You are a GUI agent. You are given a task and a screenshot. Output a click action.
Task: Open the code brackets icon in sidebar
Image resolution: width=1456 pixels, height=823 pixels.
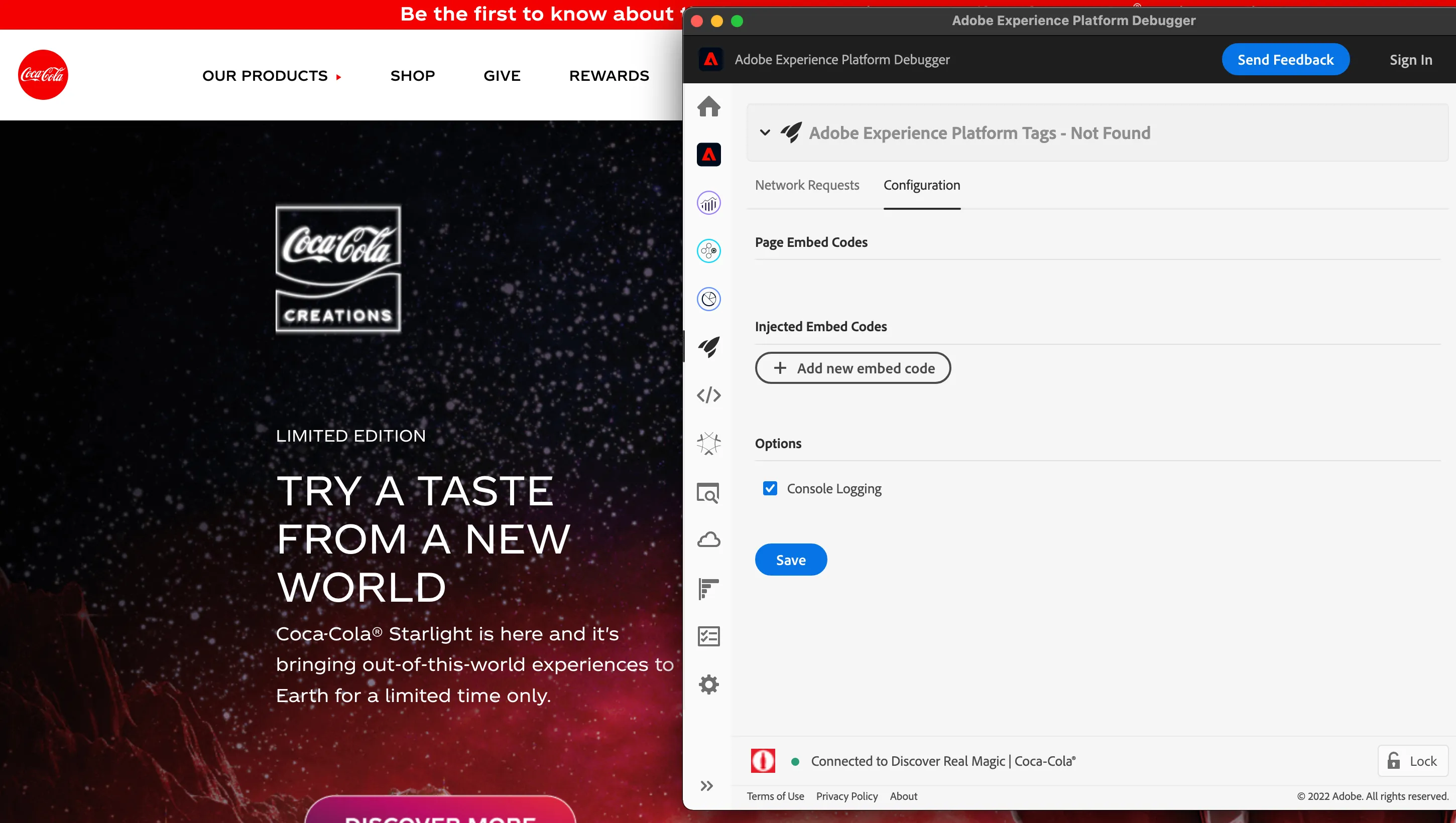coord(708,395)
